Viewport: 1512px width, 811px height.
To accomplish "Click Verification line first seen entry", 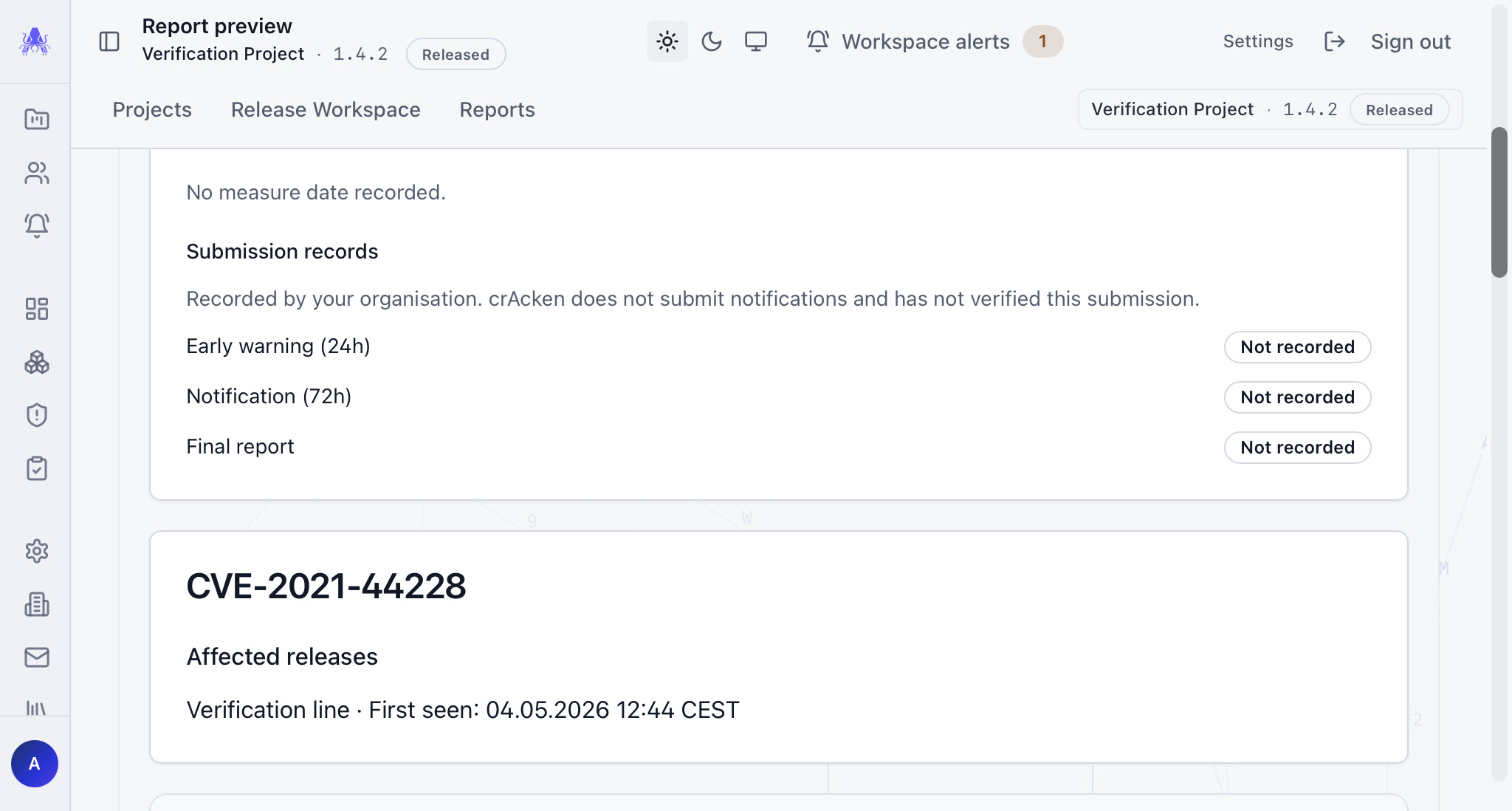I will click(x=463, y=710).
